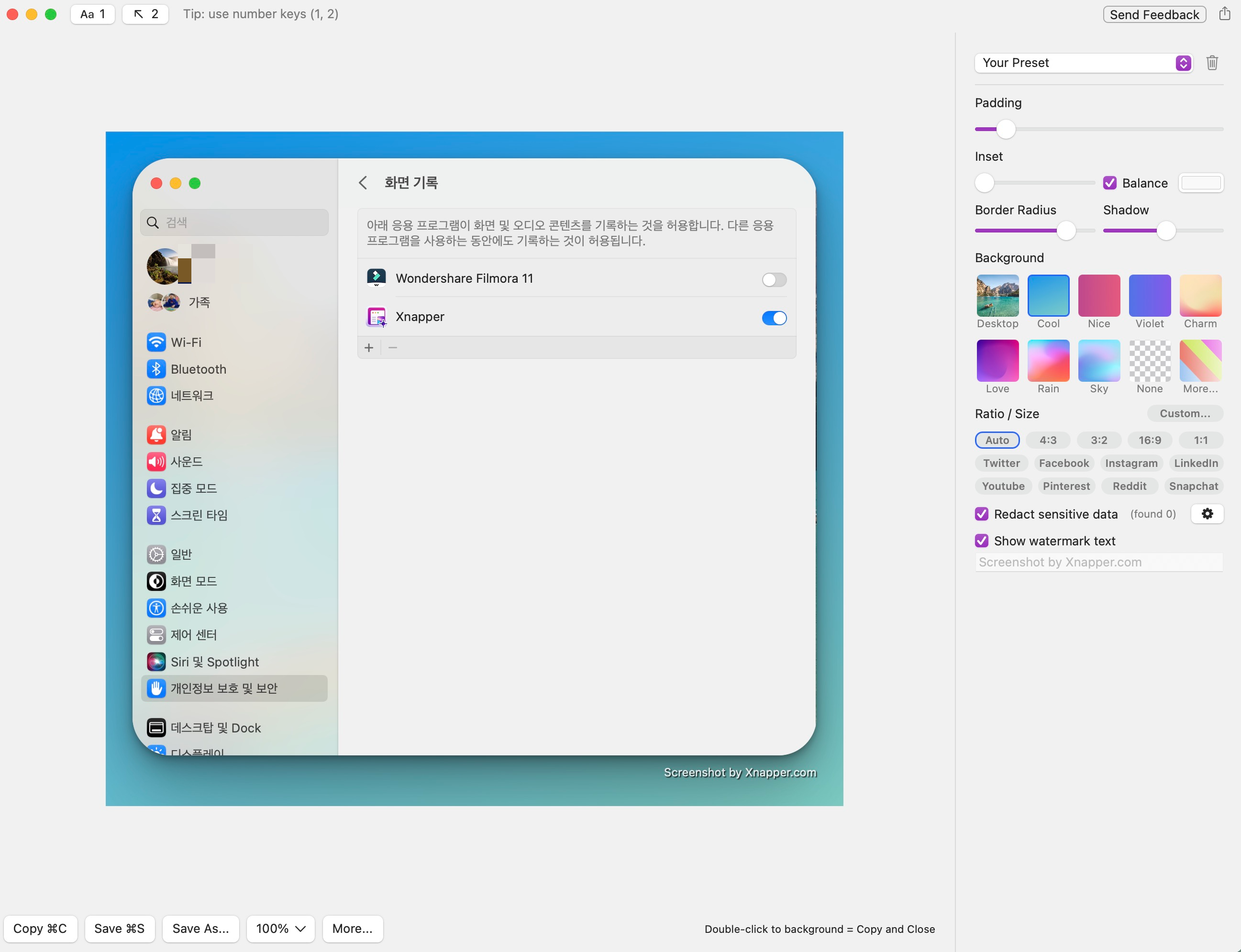Choose the Love gradient background

pyautogui.click(x=997, y=360)
